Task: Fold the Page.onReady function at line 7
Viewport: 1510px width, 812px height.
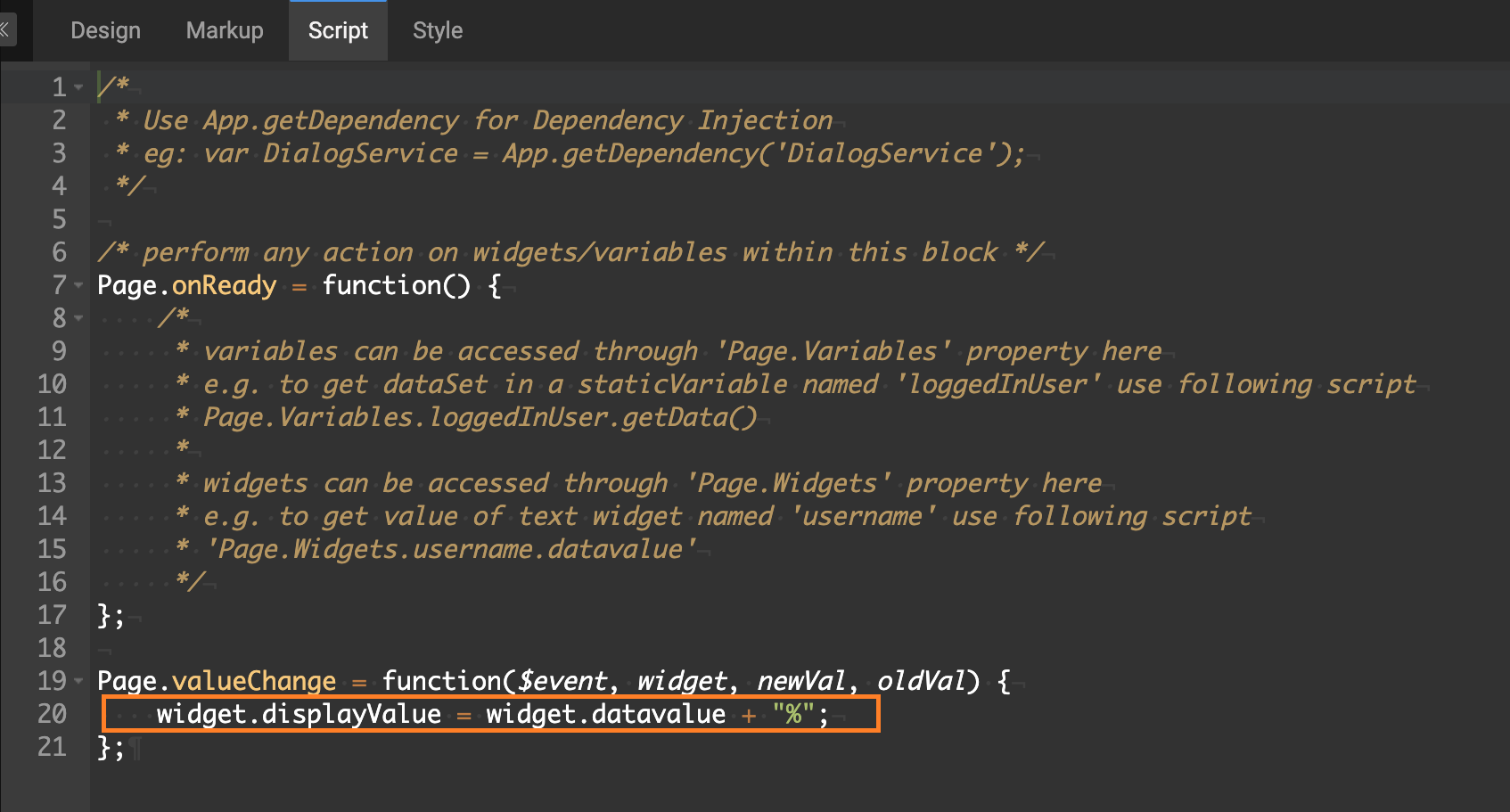Action: [x=79, y=285]
